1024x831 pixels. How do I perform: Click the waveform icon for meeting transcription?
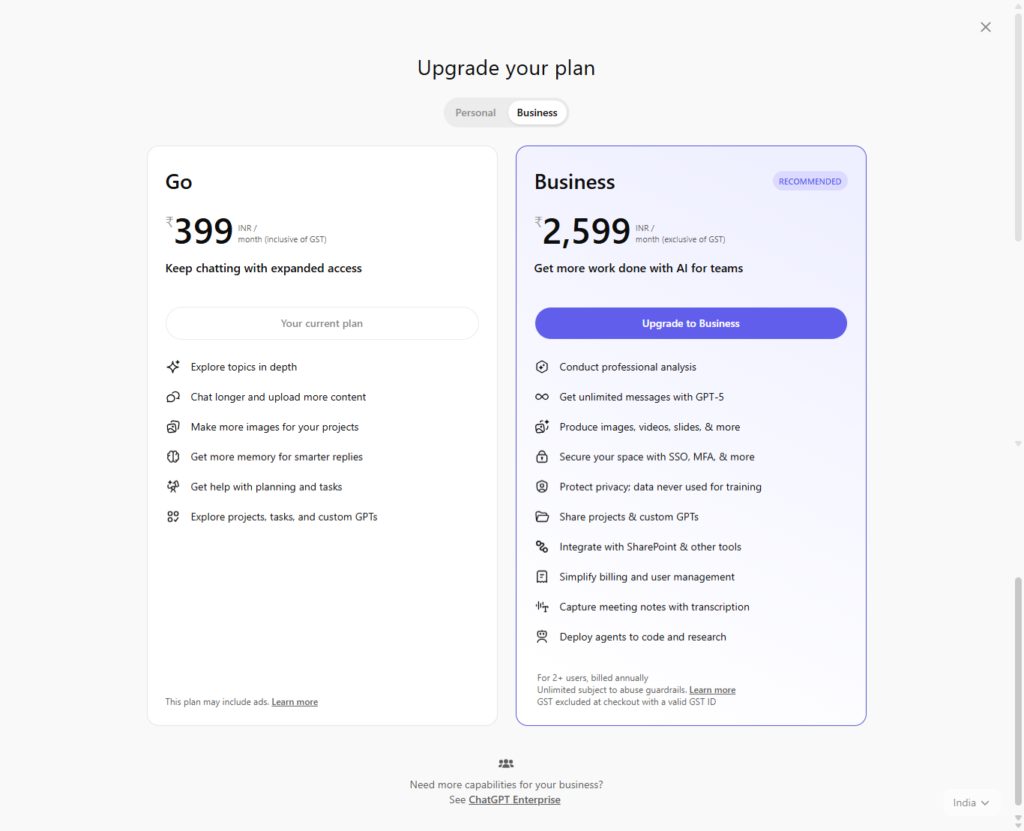[x=542, y=607]
